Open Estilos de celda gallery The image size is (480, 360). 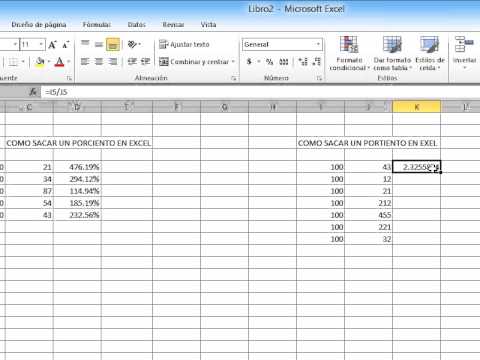pyautogui.click(x=430, y=53)
